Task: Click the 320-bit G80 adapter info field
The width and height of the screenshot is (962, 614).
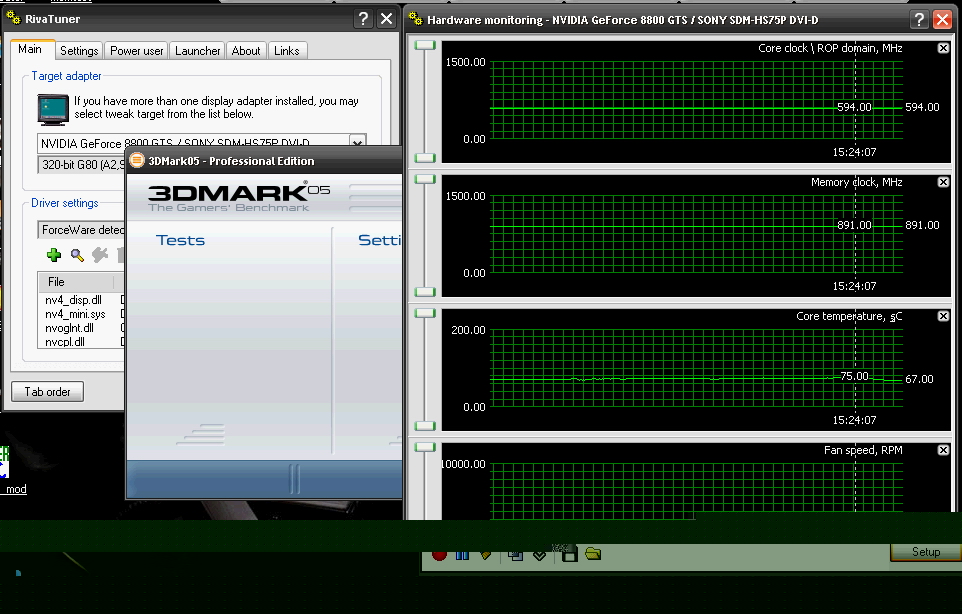Action: point(82,164)
